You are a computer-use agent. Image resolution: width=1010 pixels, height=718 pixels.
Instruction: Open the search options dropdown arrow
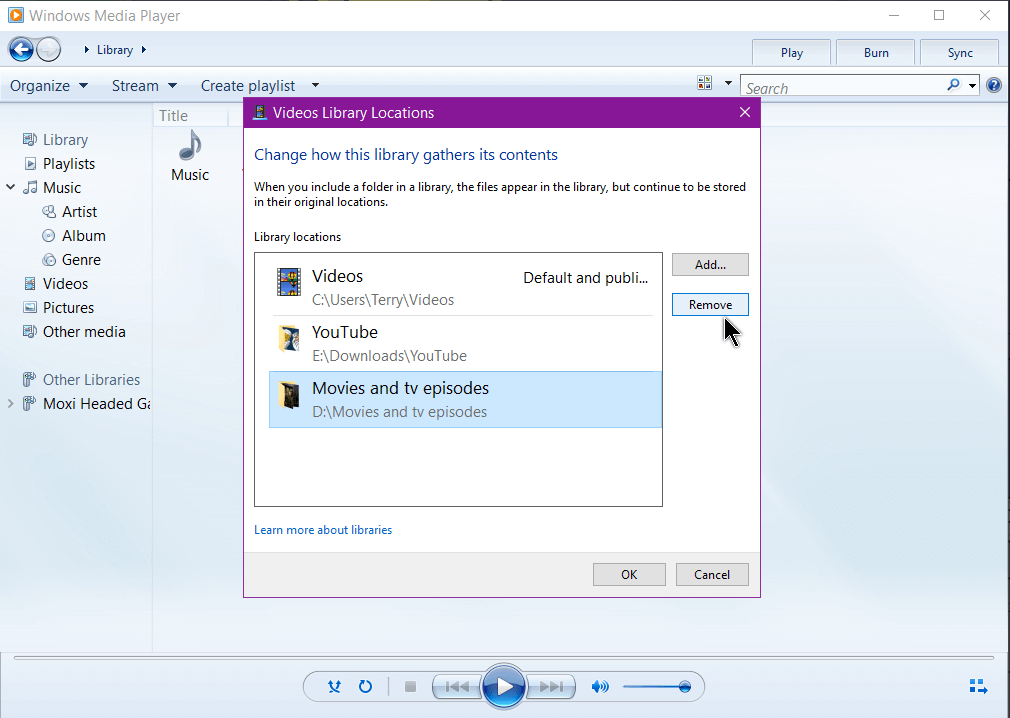pos(972,86)
